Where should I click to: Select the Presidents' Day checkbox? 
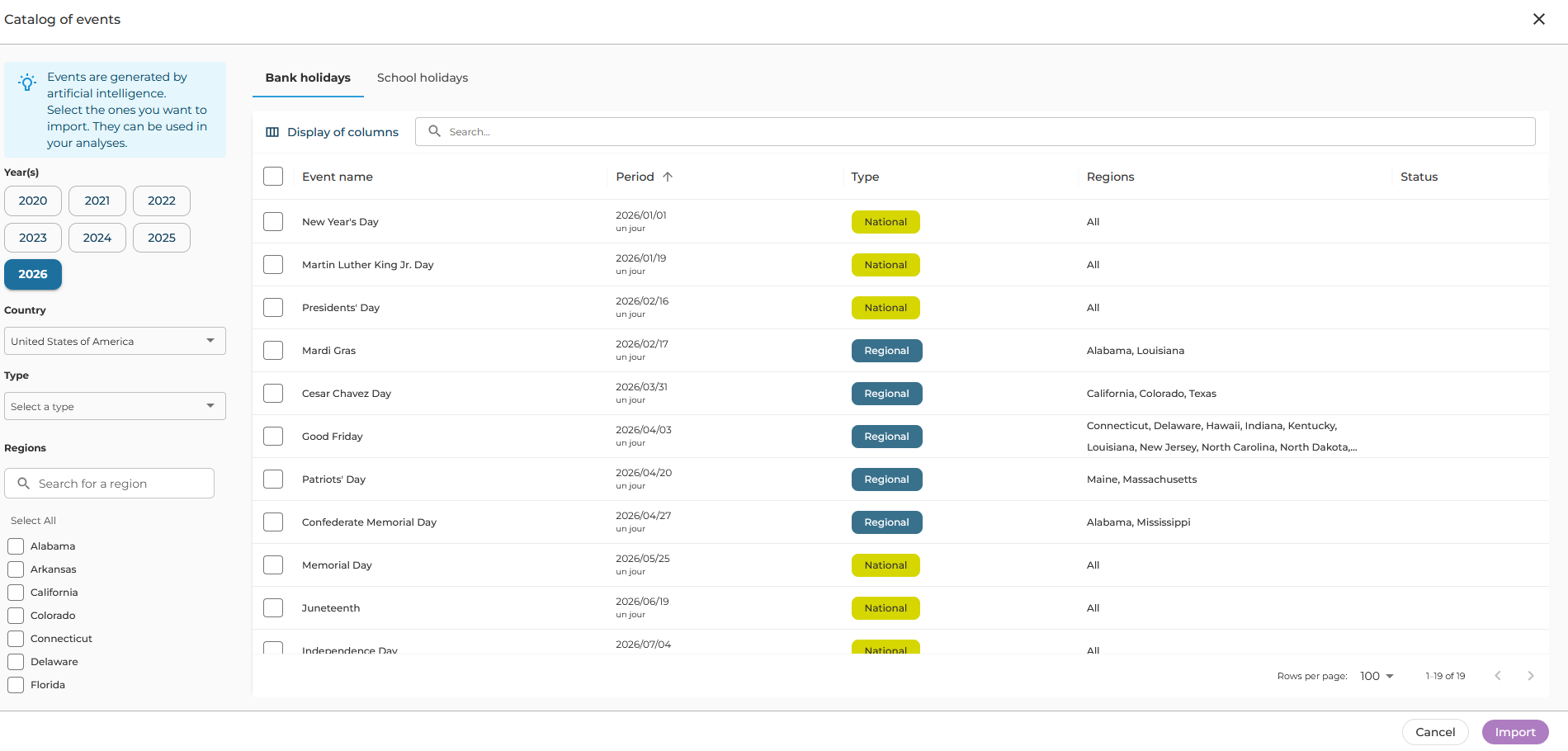click(273, 308)
